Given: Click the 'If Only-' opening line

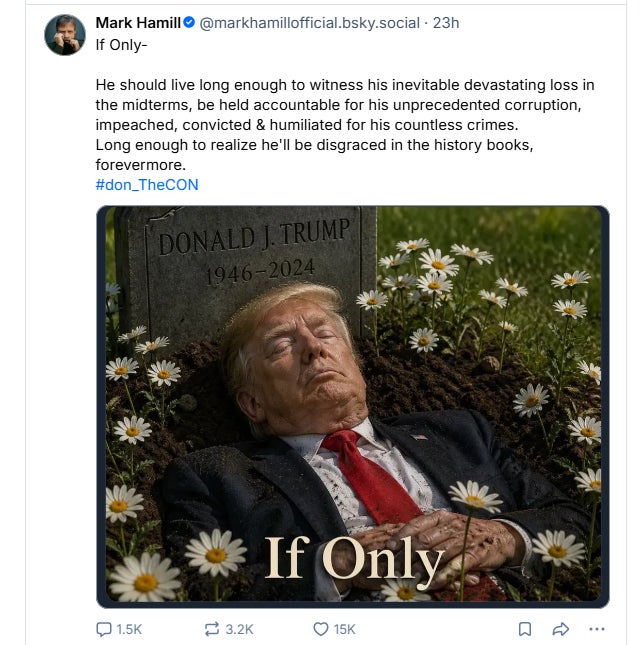Looking at the screenshot, I should coord(121,45).
